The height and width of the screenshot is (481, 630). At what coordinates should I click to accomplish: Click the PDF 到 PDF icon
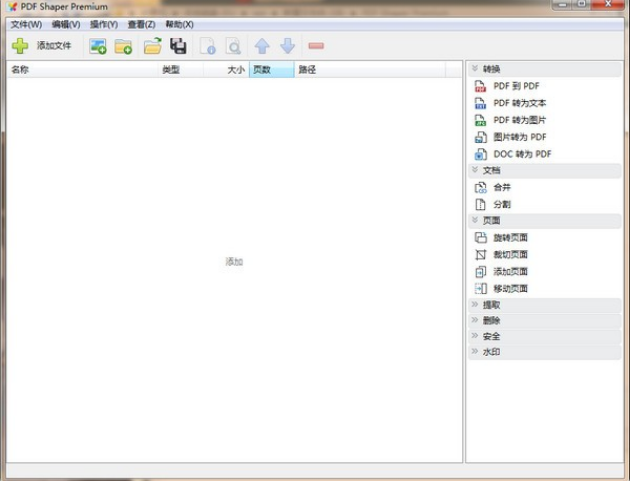[x=481, y=86]
